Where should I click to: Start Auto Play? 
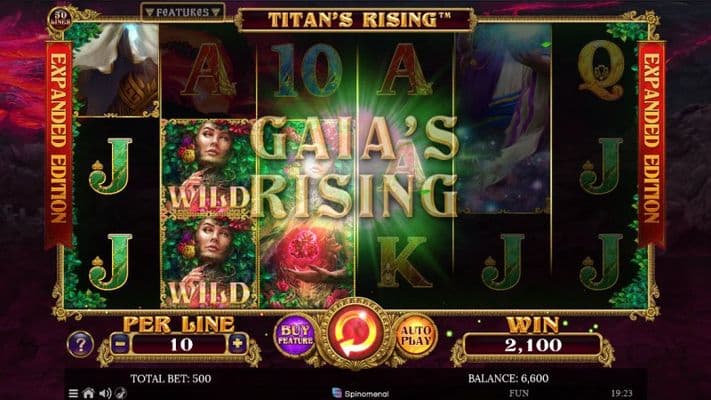pyautogui.click(x=416, y=336)
